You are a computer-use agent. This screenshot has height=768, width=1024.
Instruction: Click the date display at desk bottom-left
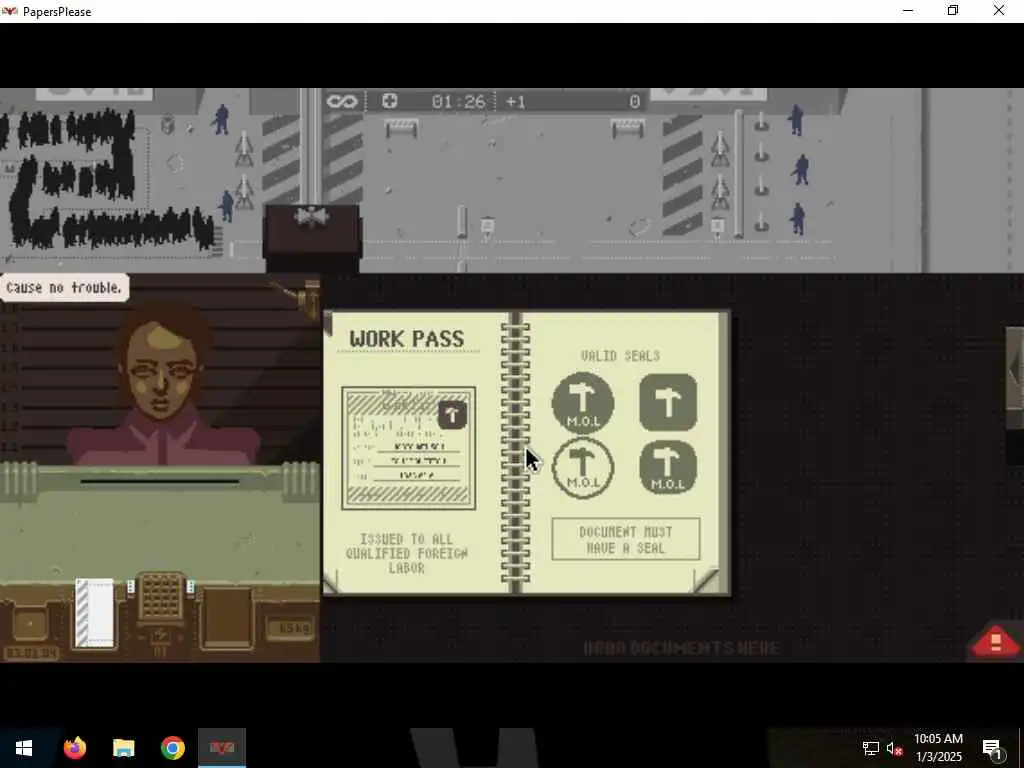(31, 652)
